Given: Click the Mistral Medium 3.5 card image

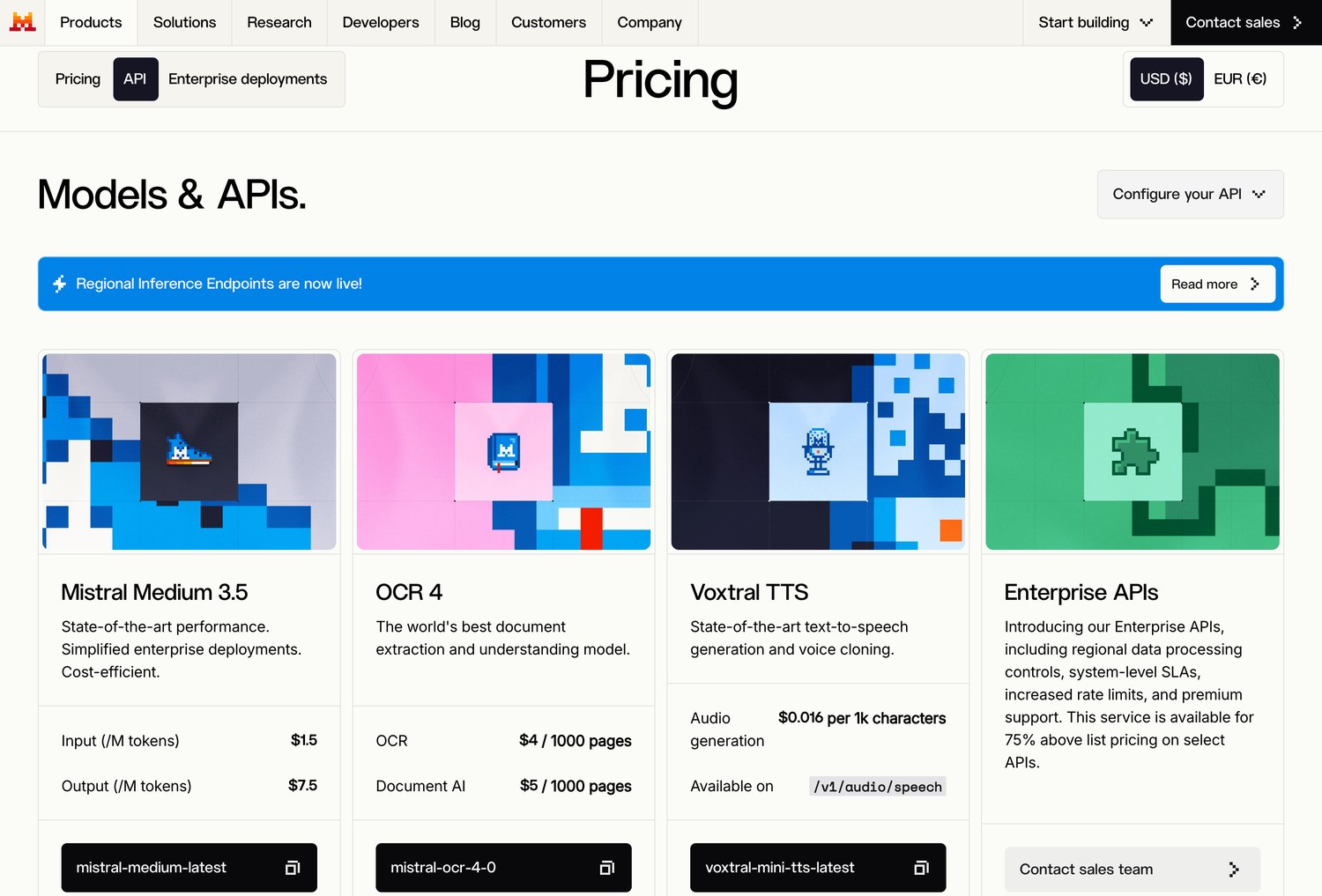Looking at the screenshot, I should coord(189,452).
